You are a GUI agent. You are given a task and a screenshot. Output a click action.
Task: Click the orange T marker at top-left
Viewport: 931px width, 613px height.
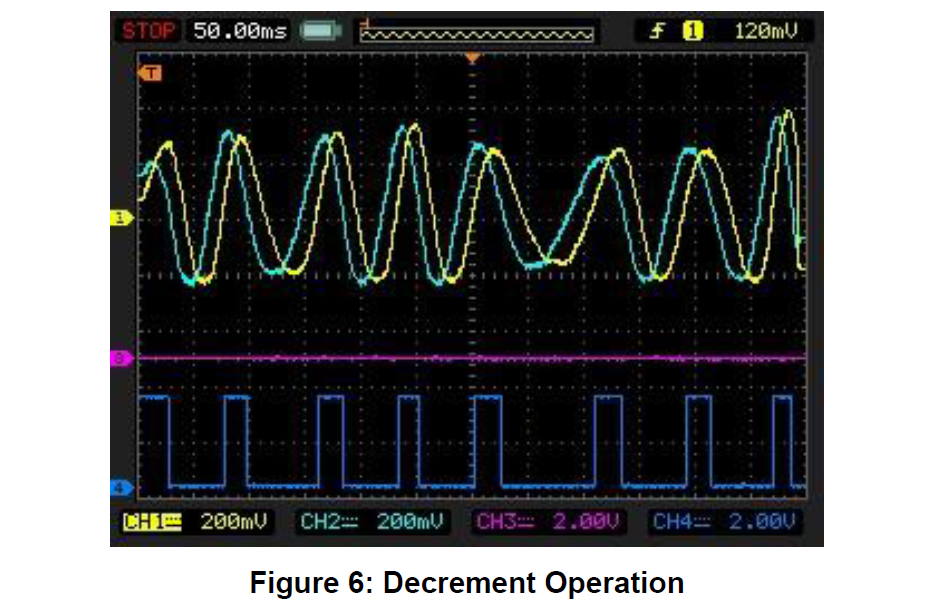pos(151,72)
